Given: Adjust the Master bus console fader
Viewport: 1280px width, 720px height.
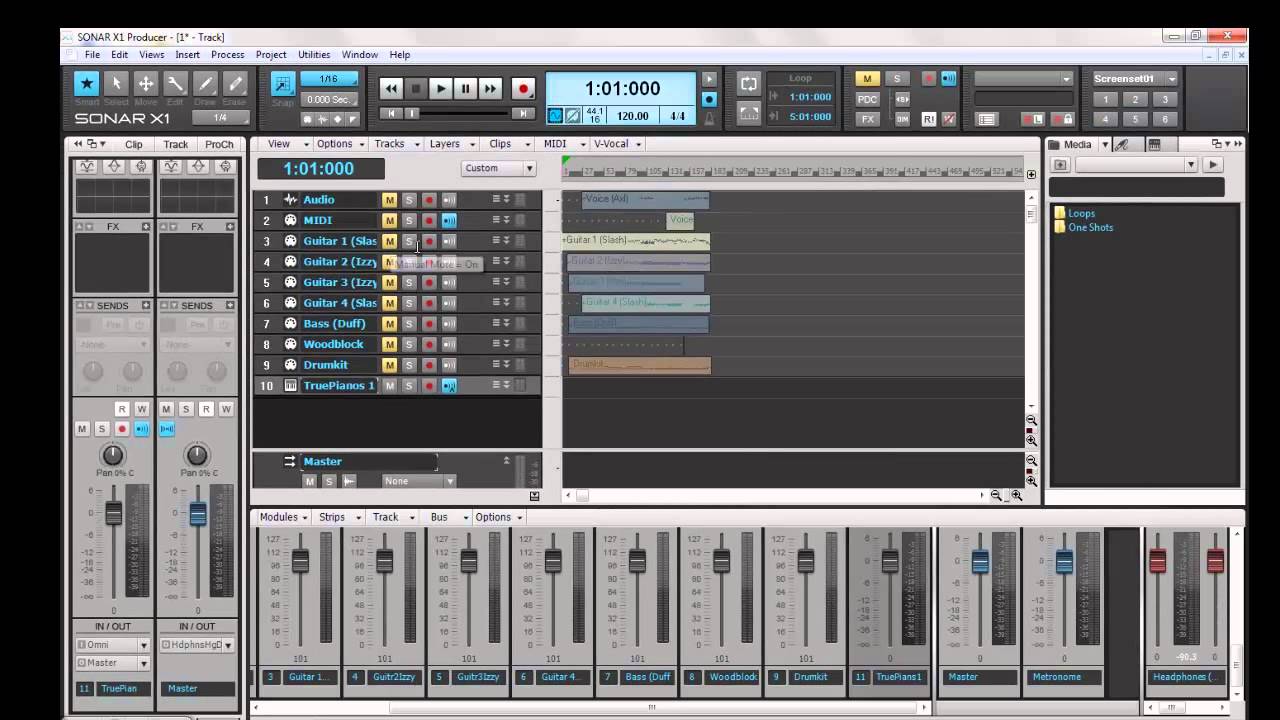Looking at the screenshot, I should point(980,562).
